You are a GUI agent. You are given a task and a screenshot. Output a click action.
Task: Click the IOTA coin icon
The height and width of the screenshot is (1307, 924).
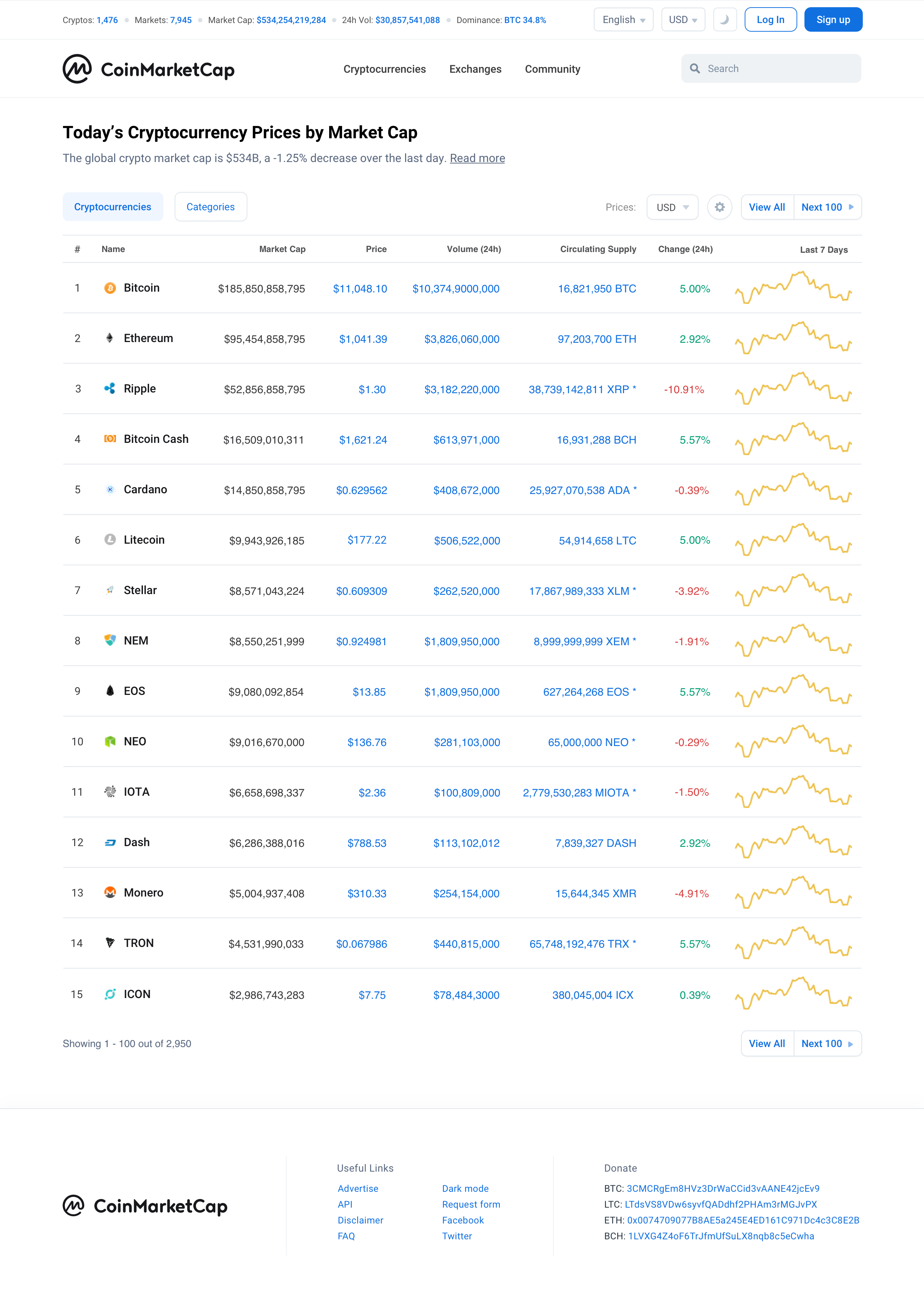pyautogui.click(x=110, y=792)
